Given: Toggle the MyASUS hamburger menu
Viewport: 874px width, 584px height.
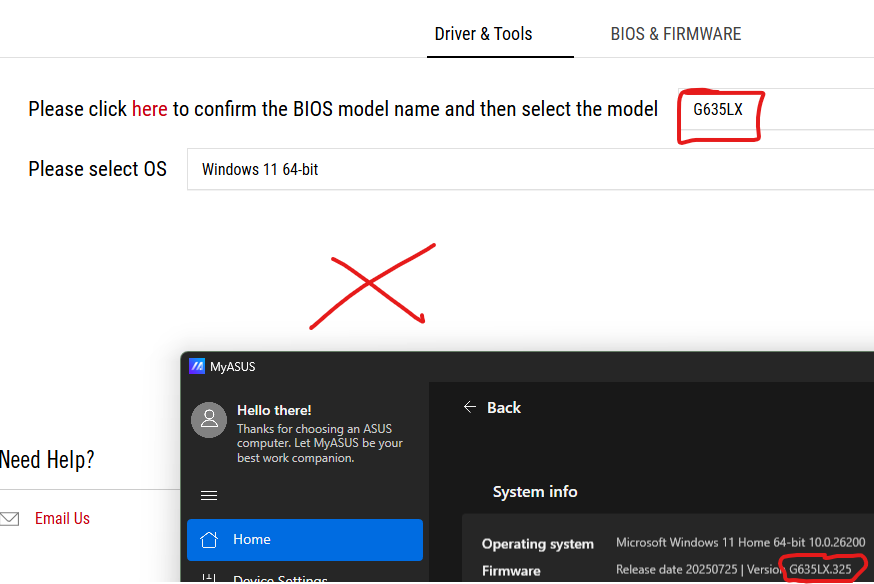Looking at the screenshot, I should (209, 495).
